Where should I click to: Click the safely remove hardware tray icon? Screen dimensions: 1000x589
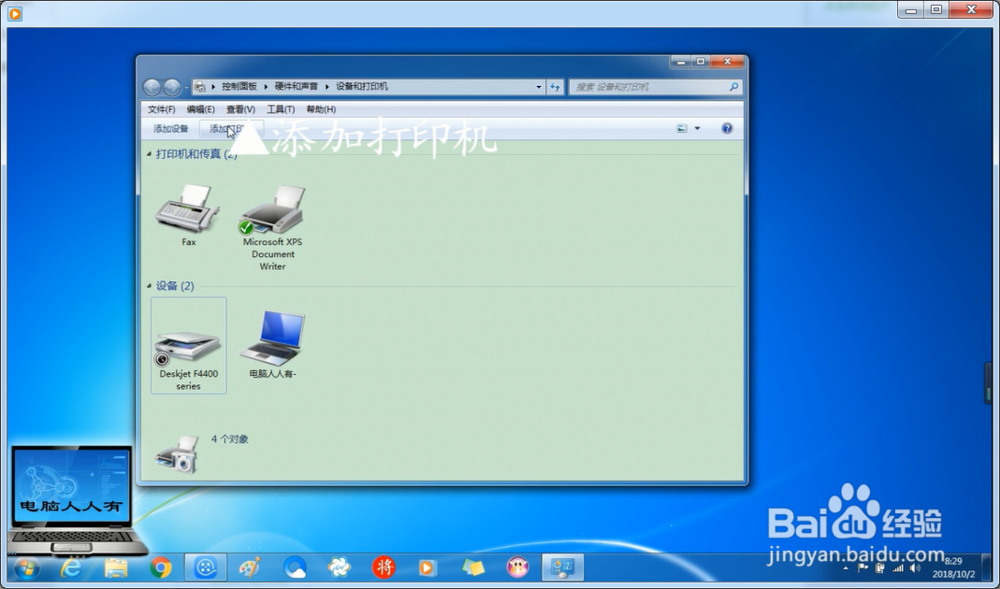click(880, 568)
